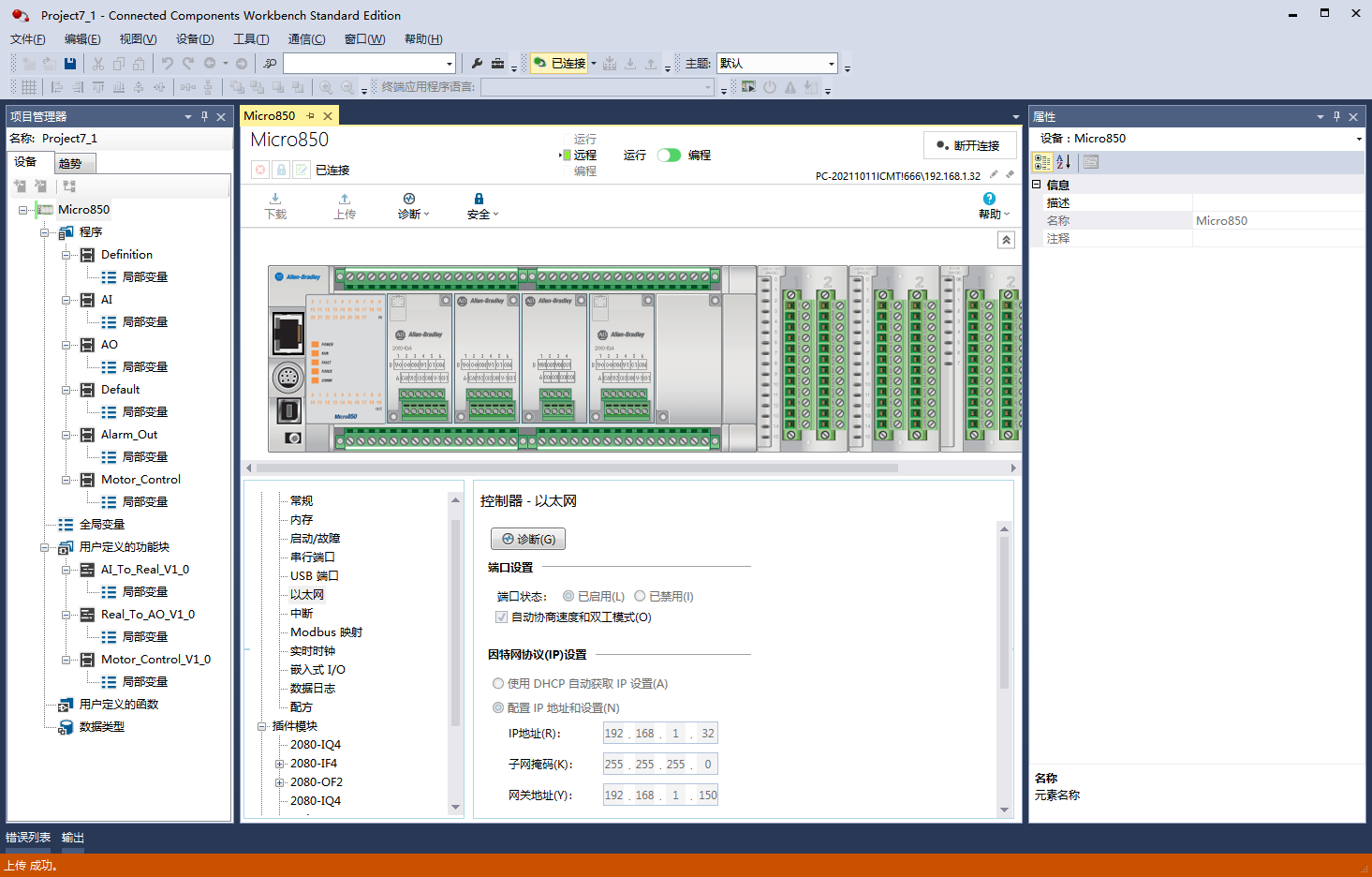This screenshot has height=877, width=1372.
Task: Collapse the Micro850 tree node
Action: (22, 210)
